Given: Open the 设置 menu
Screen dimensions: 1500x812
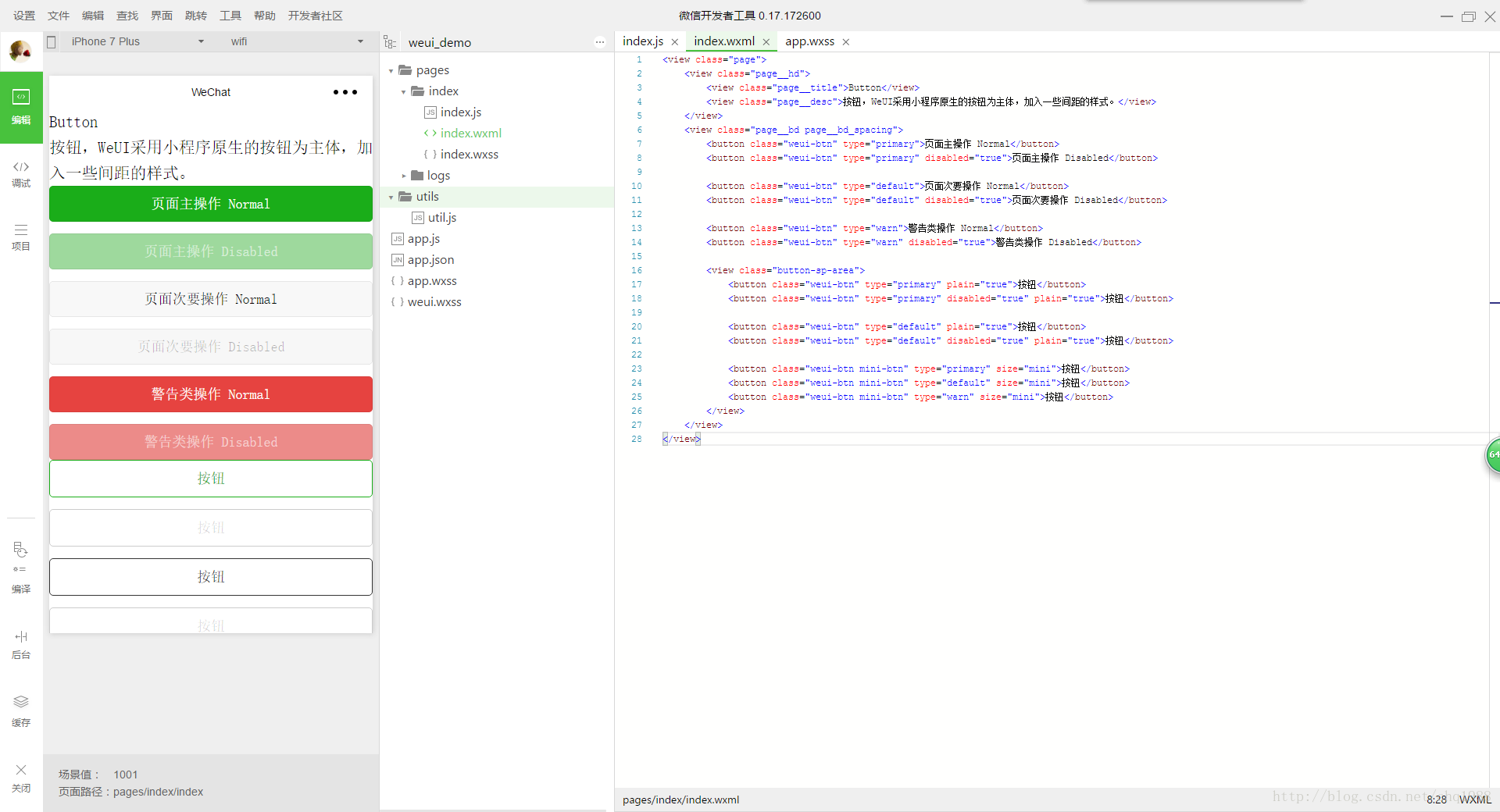Looking at the screenshot, I should point(24,16).
